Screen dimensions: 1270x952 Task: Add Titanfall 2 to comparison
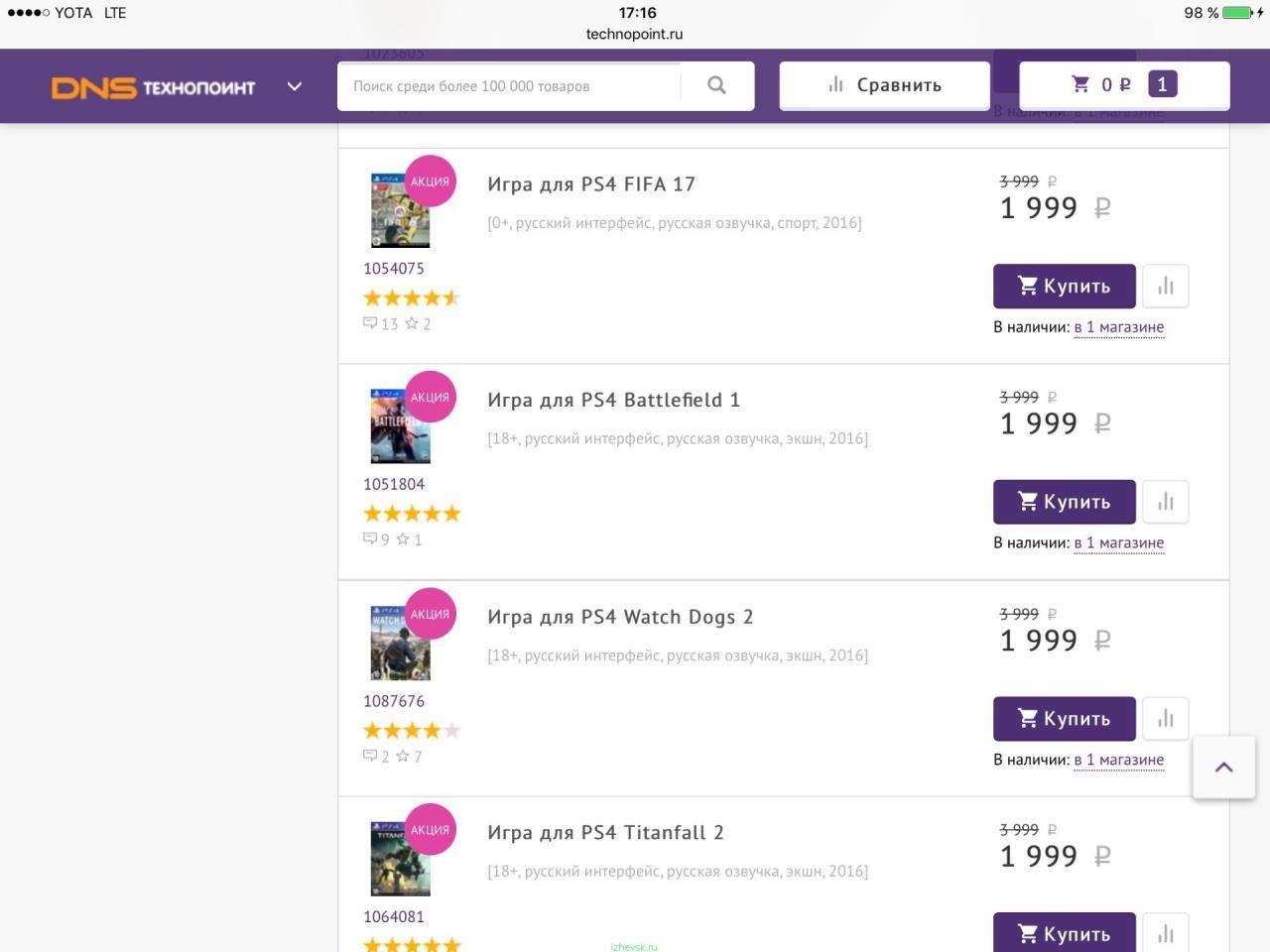[x=1166, y=933]
